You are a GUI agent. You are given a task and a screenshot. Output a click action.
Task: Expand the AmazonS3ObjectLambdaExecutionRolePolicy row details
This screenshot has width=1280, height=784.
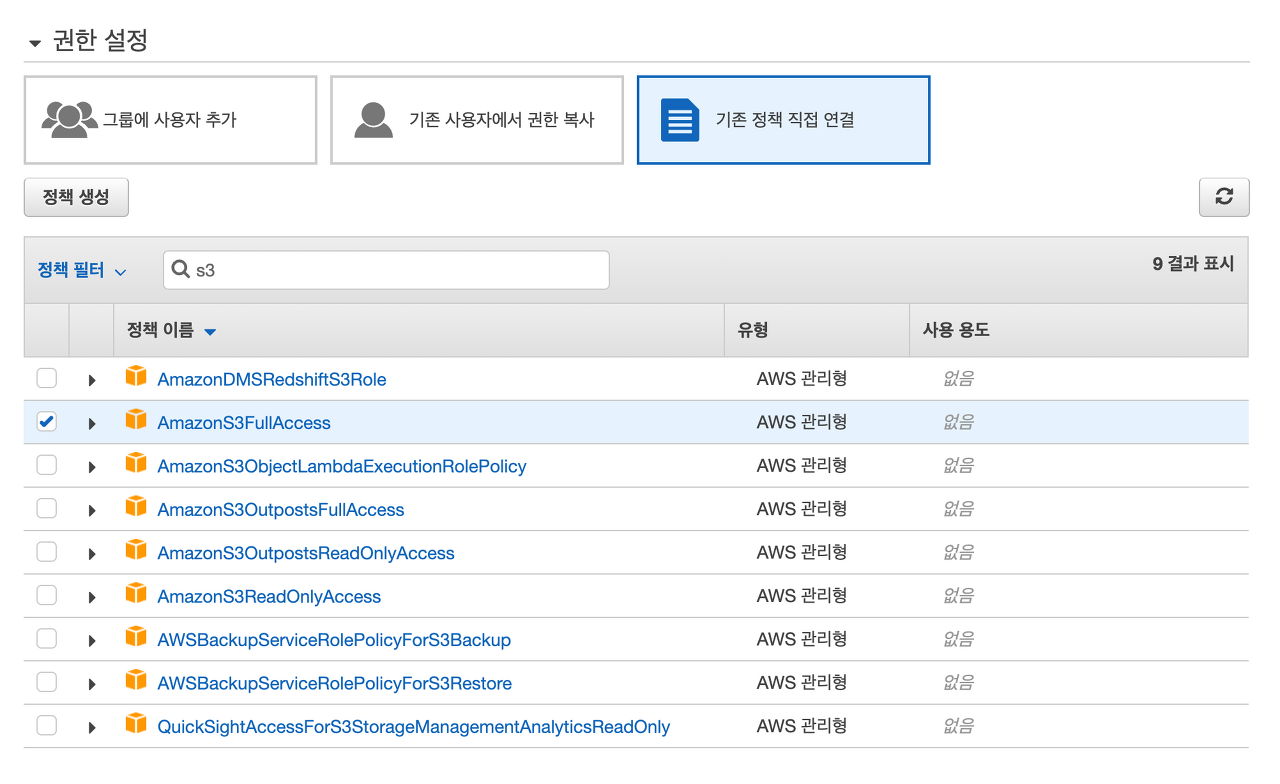92,467
